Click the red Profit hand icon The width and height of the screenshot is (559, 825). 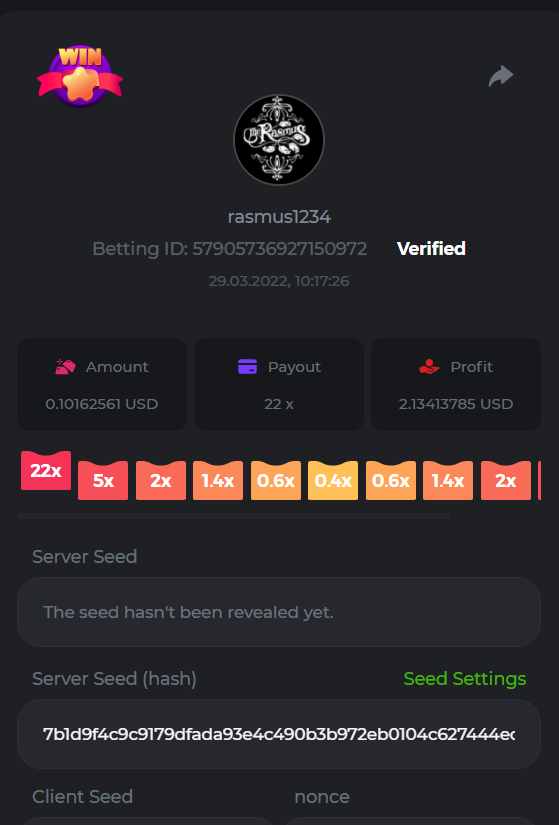point(429,366)
